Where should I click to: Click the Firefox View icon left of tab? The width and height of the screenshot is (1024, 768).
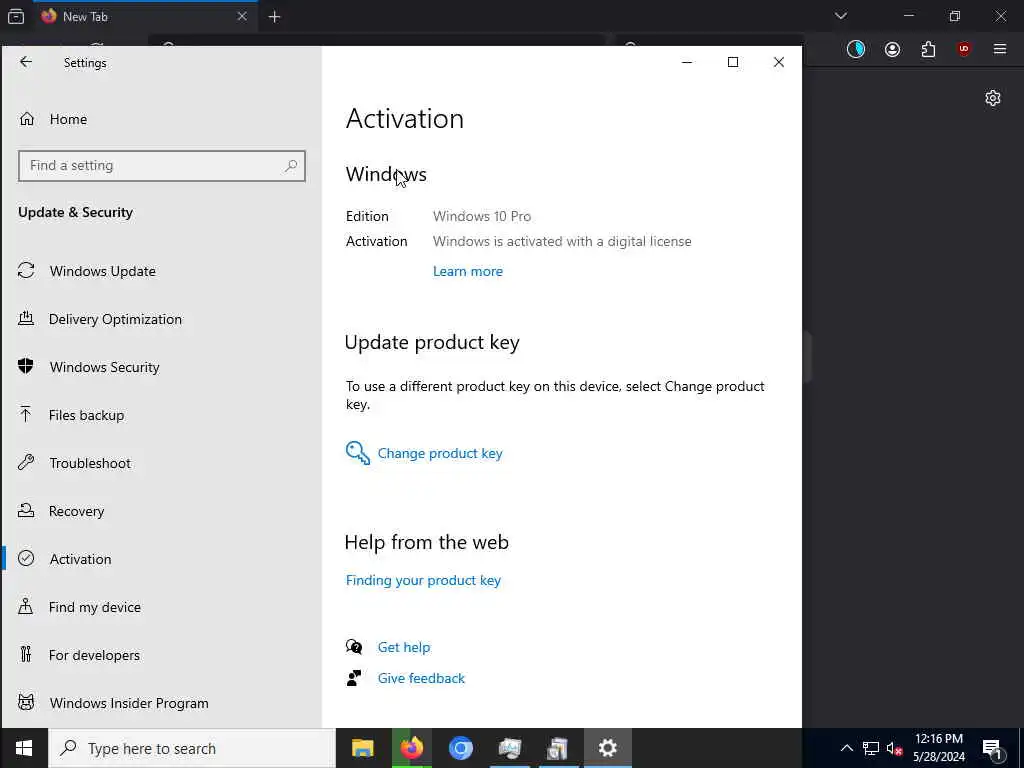(16, 17)
